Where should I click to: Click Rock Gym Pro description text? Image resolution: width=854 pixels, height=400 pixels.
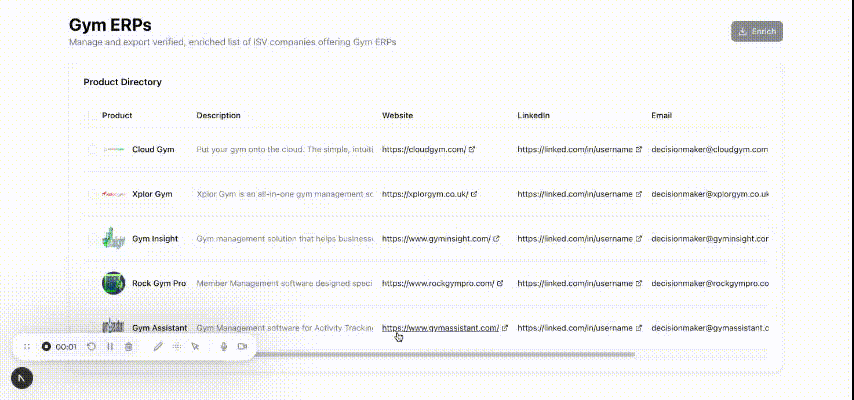click(x=285, y=283)
